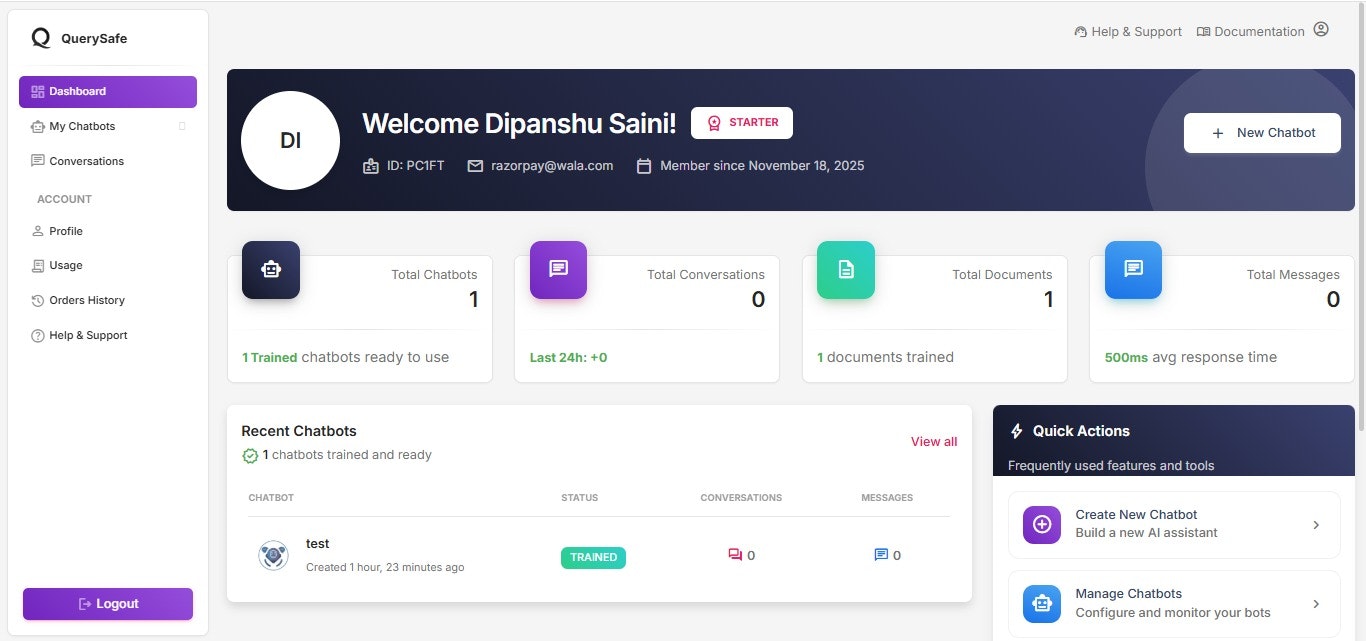This screenshot has width=1366, height=641.
Task: Click the account avatar icon top right
Action: 1321,29
